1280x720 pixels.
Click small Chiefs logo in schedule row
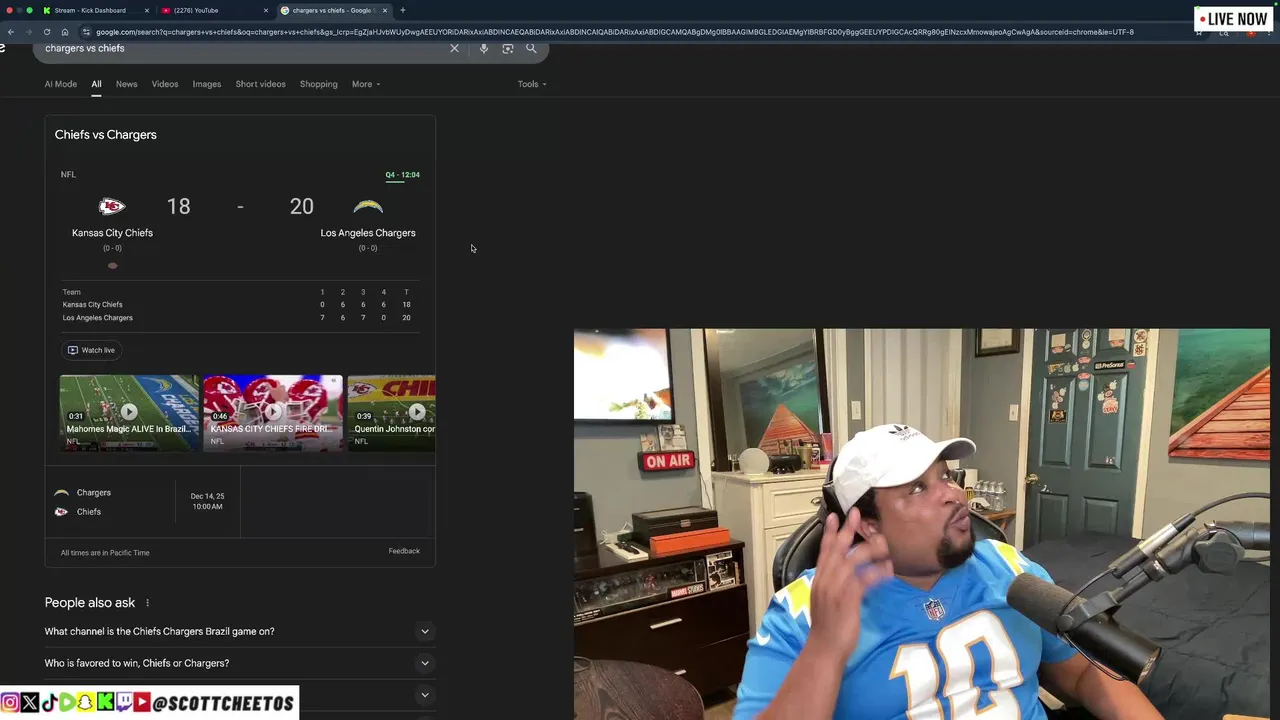tap(61, 512)
